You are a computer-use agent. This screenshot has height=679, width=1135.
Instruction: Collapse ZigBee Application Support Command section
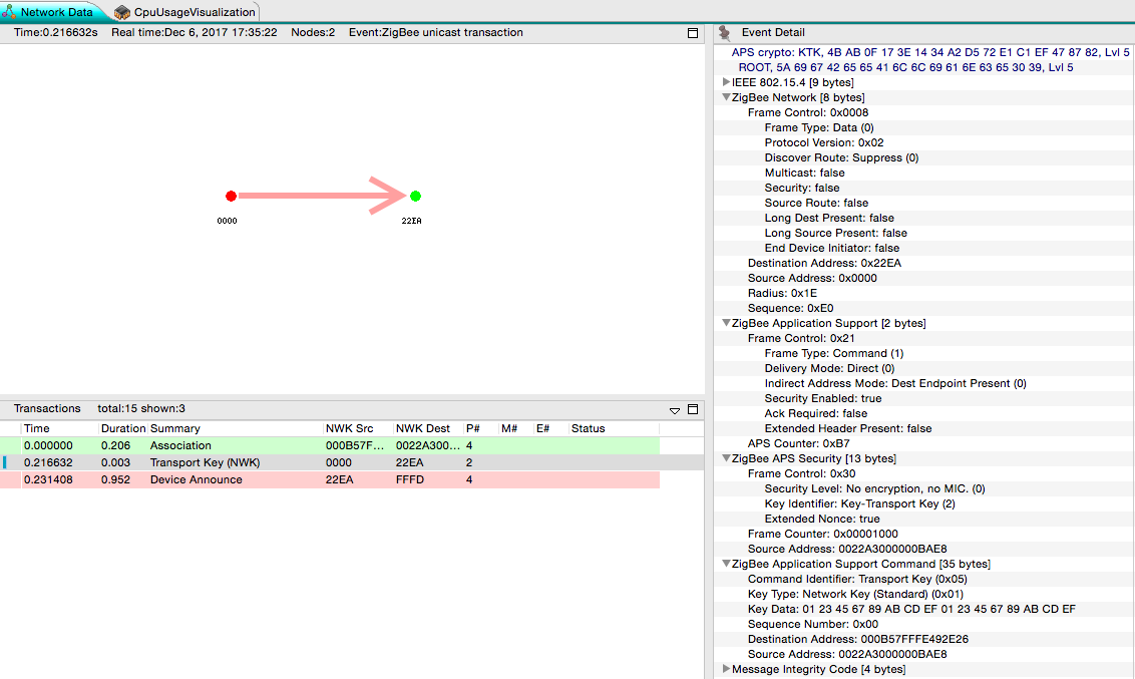pos(726,564)
